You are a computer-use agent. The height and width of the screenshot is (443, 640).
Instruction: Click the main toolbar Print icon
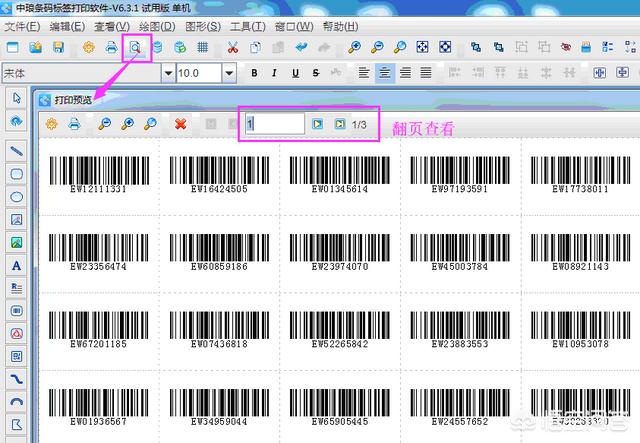pyautogui.click(x=111, y=47)
